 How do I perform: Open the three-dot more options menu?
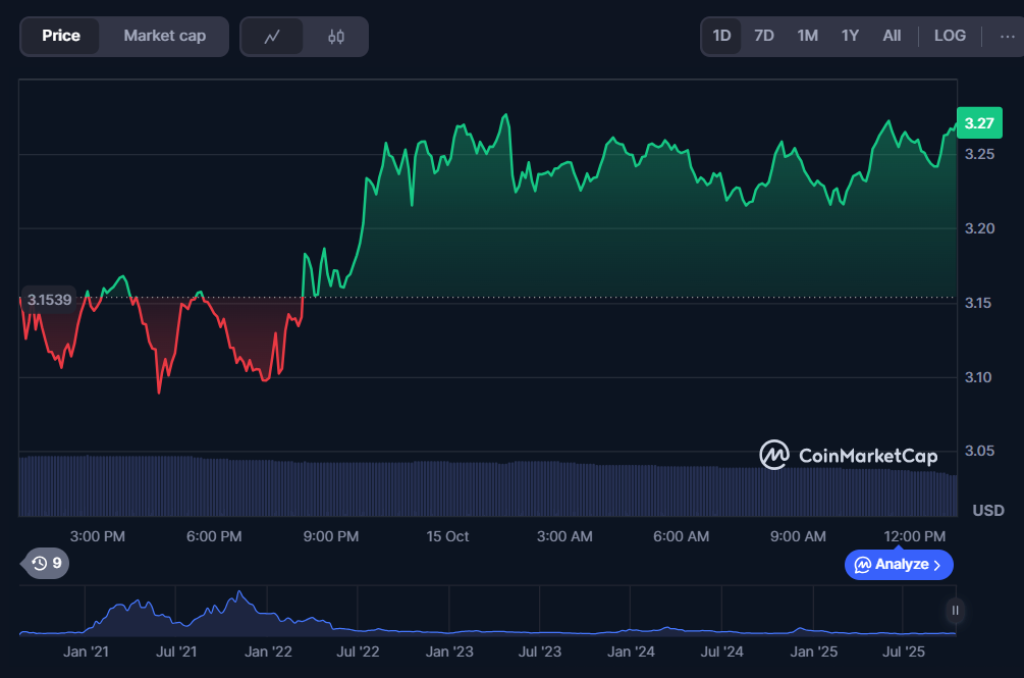tap(1005, 36)
